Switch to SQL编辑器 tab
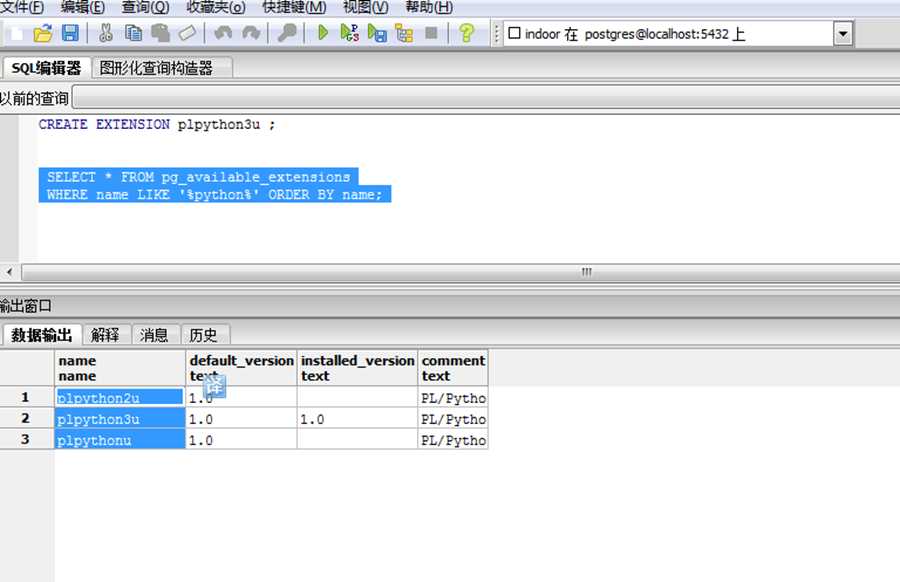Screen dimensions: 900x582 coord(46,68)
